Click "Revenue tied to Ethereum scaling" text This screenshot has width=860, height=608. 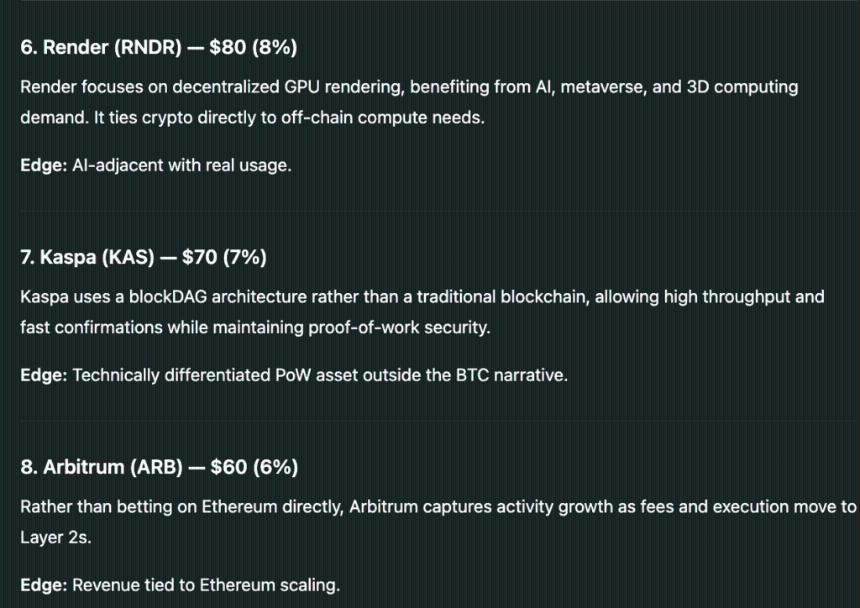206,585
